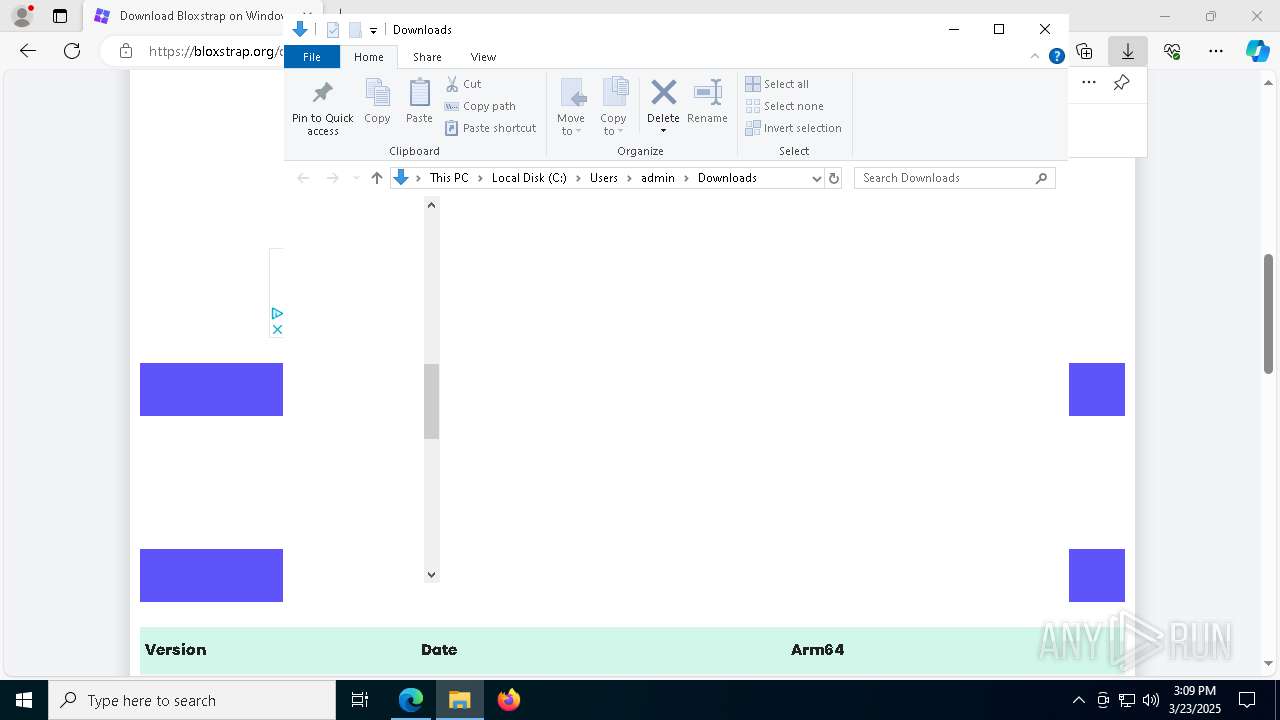Image resolution: width=1280 pixels, height=720 pixels.
Task: Open Edge tab actions menu
Action: click(x=60, y=16)
